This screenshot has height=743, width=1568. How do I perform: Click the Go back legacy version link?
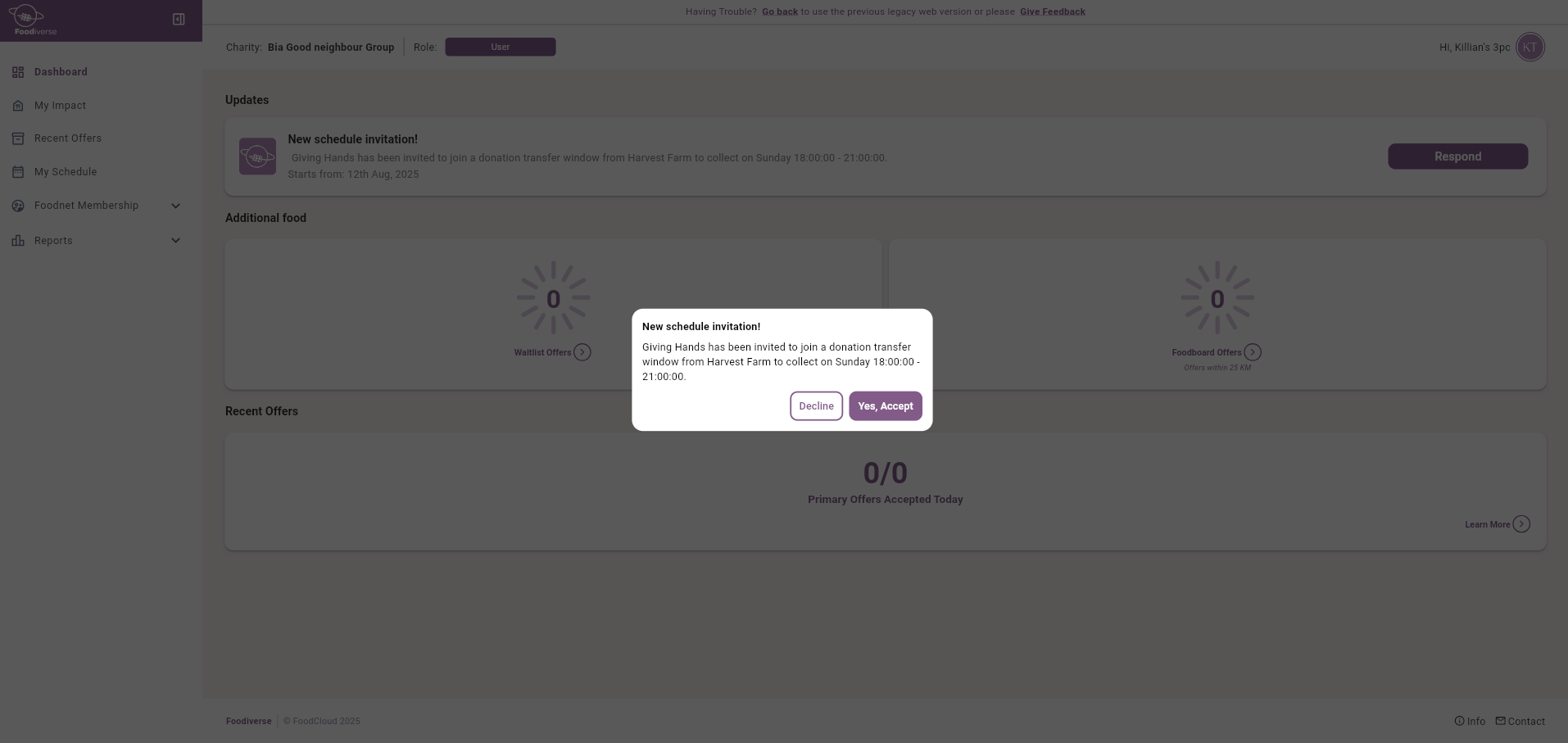coord(779,12)
